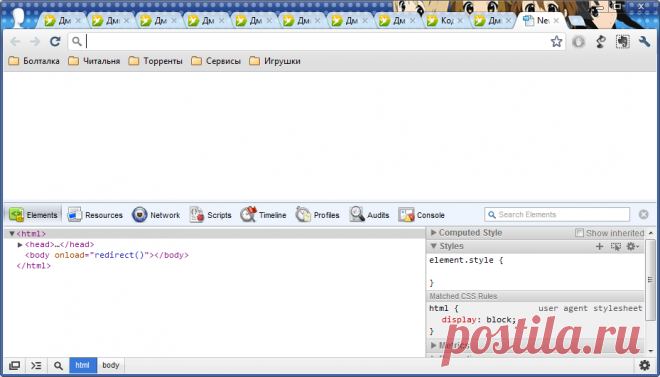Click the gray round extension icon
This screenshot has width=660, height=377.
point(579,41)
